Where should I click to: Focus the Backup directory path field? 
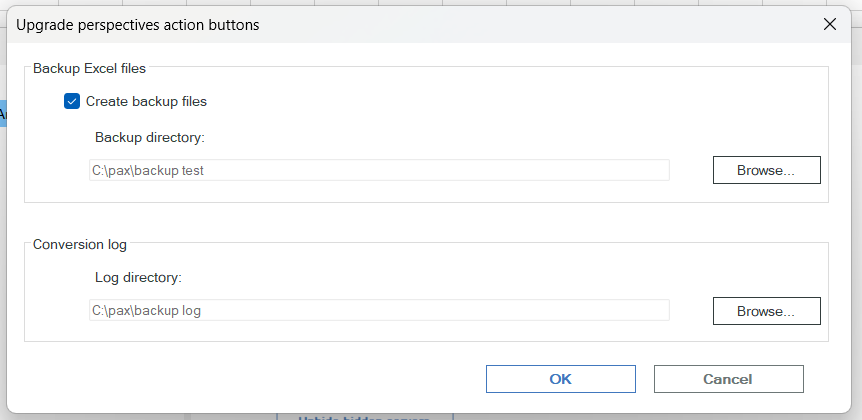[379, 170]
